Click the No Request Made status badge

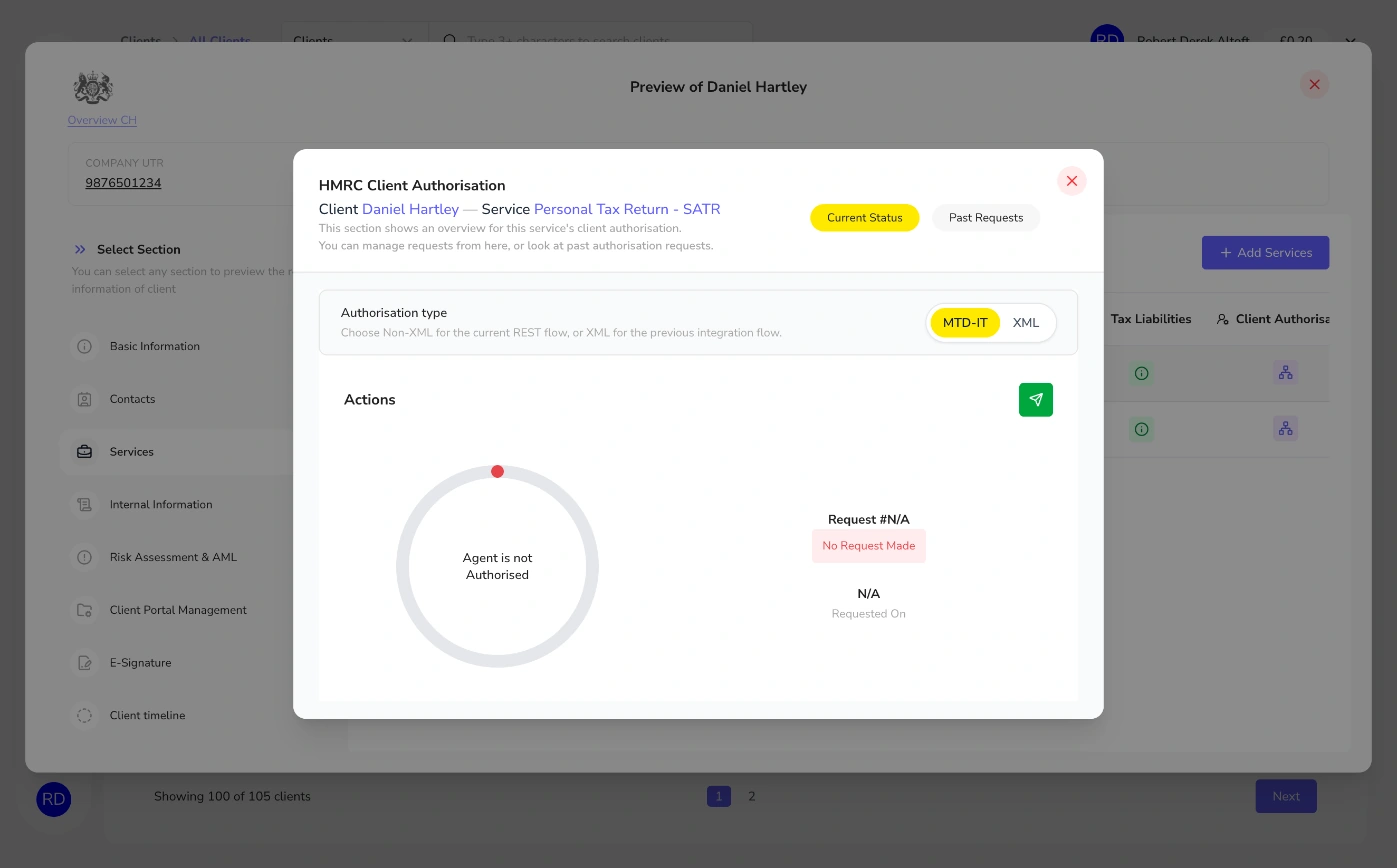pyautogui.click(x=869, y=546)
